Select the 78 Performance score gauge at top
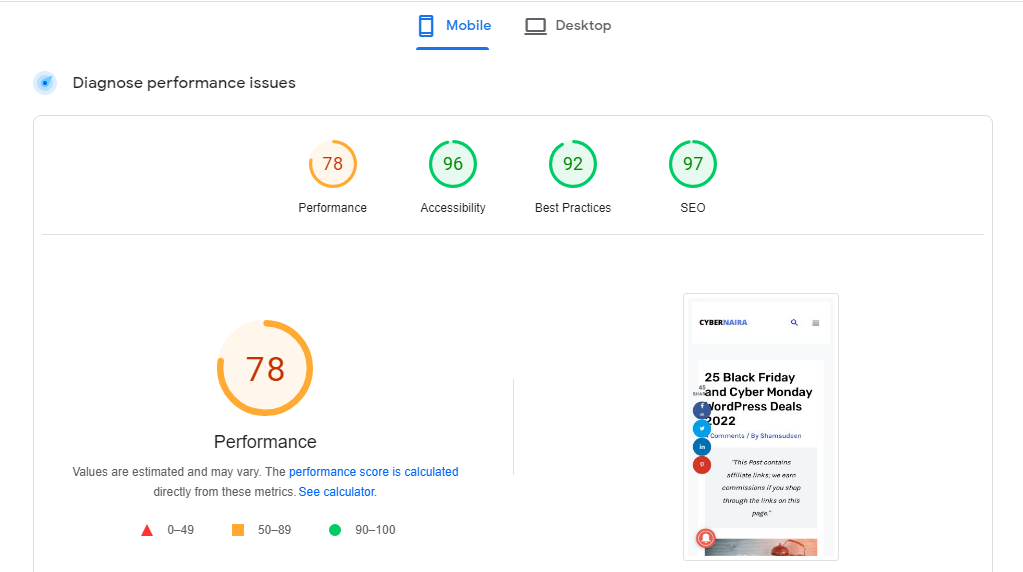The width and height of the screenshot is (1023, 572). [x=333, y=164]
